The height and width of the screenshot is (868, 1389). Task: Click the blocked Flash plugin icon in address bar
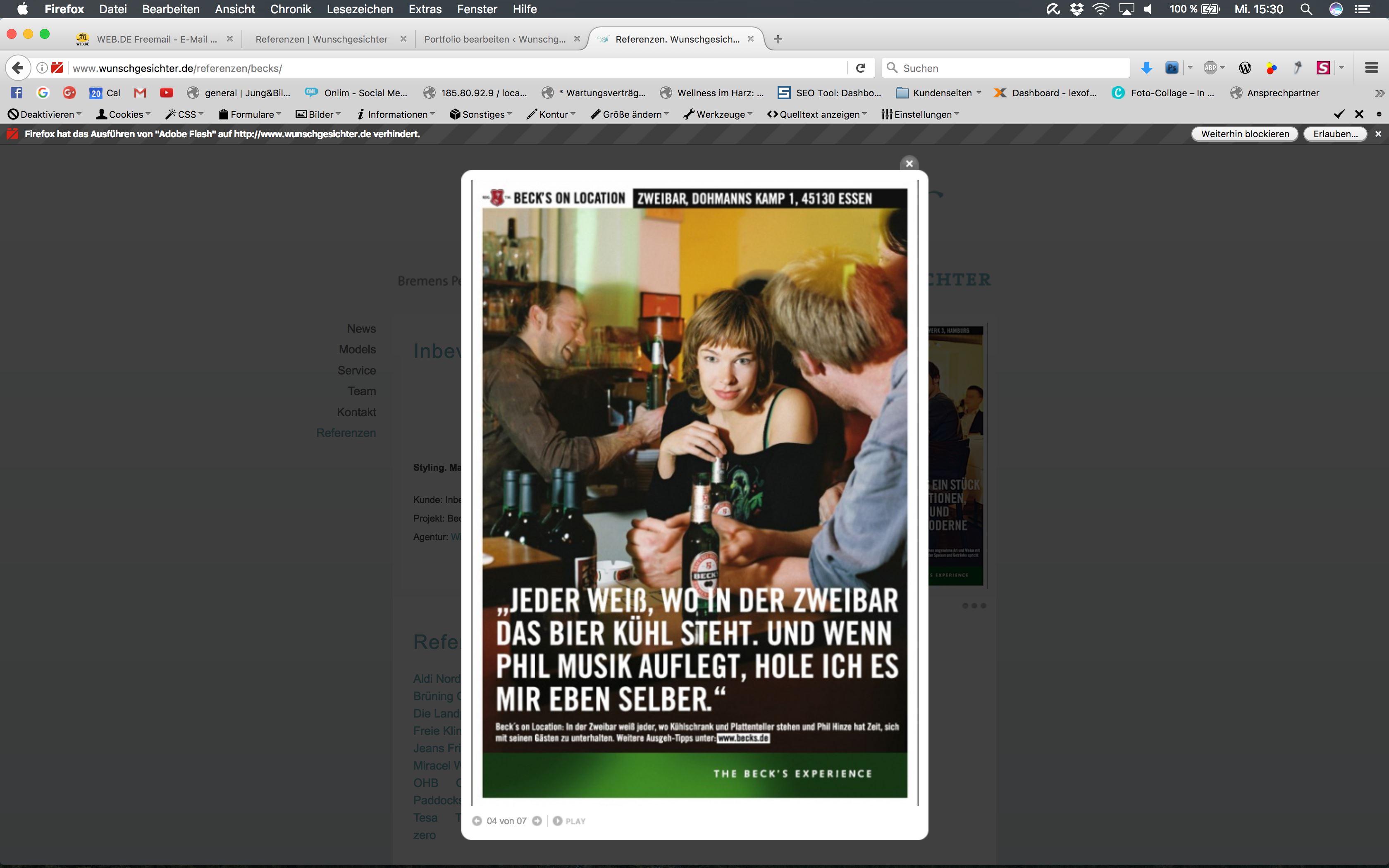click(57, 68)
